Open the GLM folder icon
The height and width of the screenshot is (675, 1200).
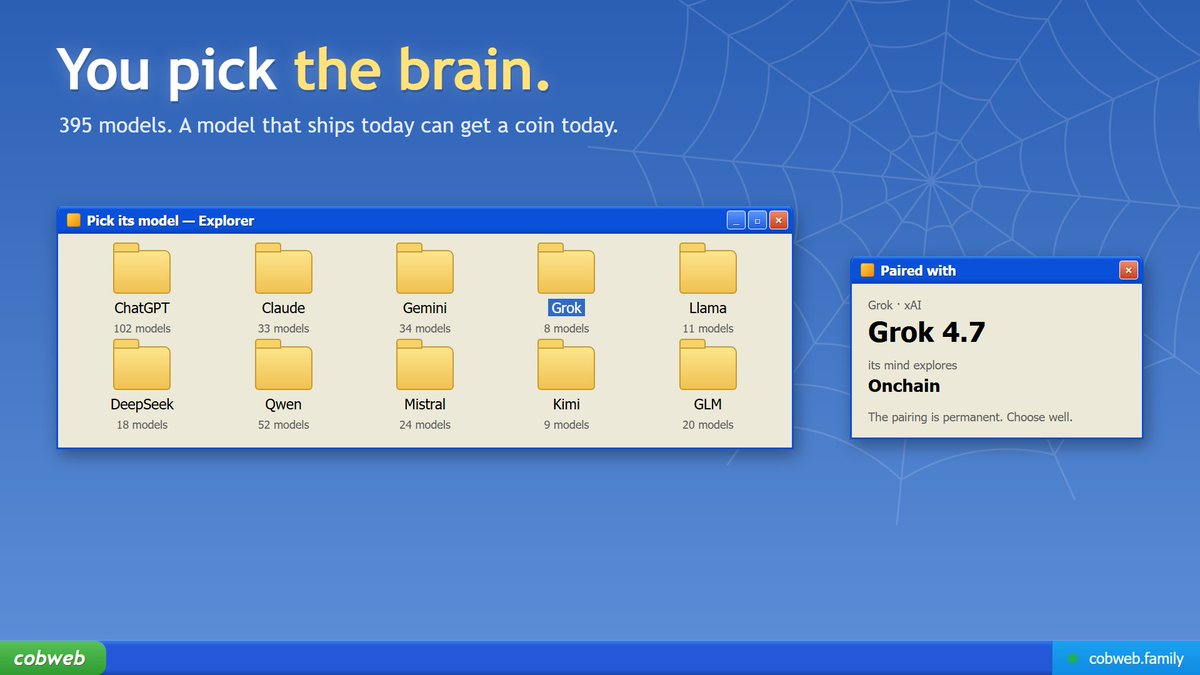tap(708, 364)
